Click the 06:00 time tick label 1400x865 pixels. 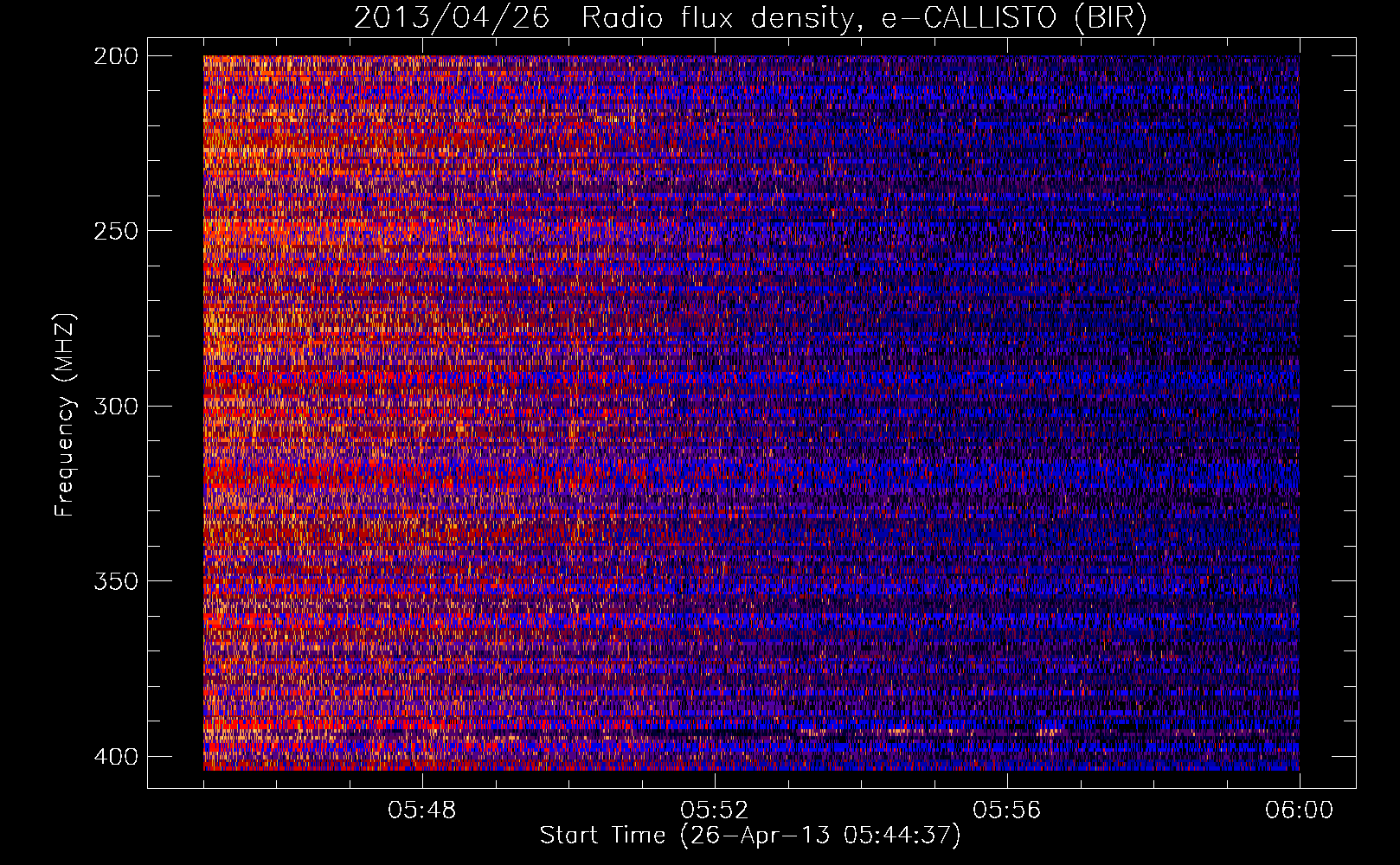pyautogui.click(x=1299, y=811)
